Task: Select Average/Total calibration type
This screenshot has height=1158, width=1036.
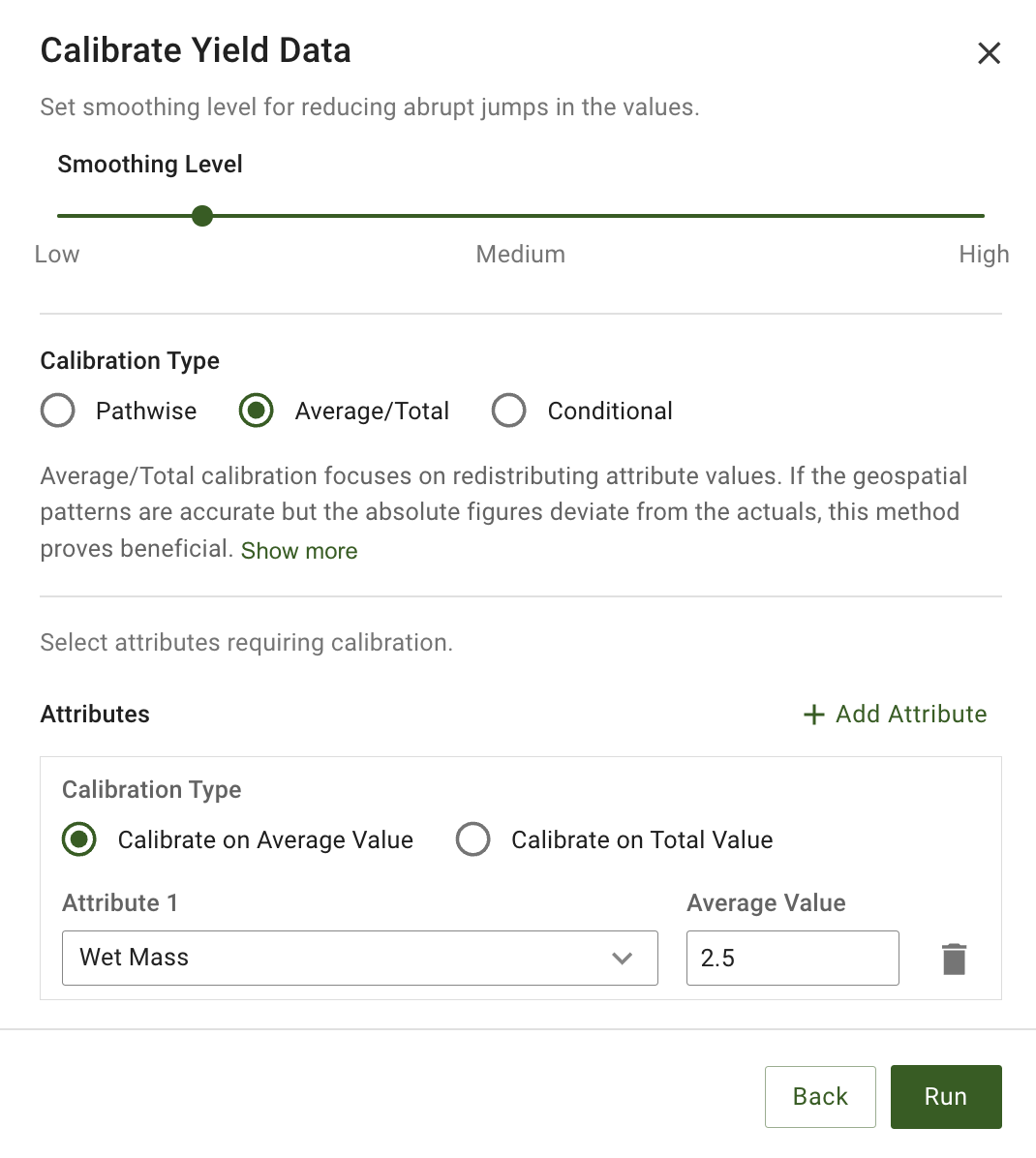Action: (x=257, y=411)
